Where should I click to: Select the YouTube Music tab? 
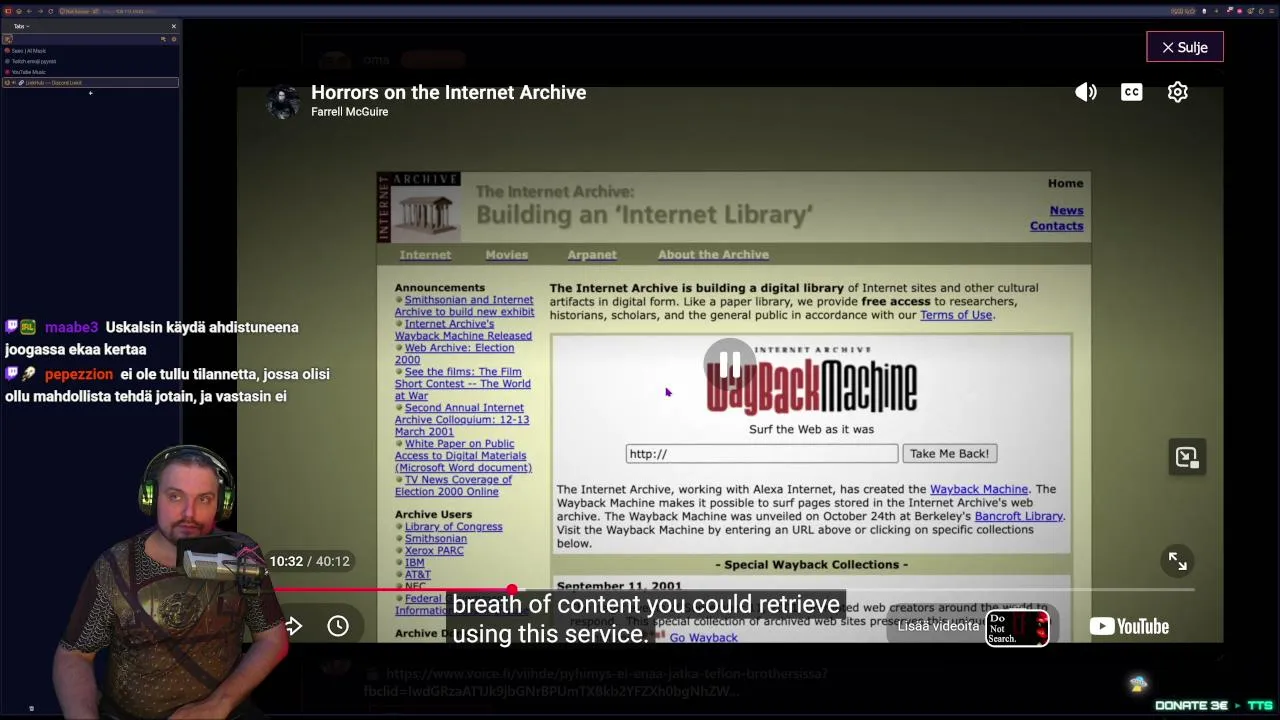[x=90, y=72]
